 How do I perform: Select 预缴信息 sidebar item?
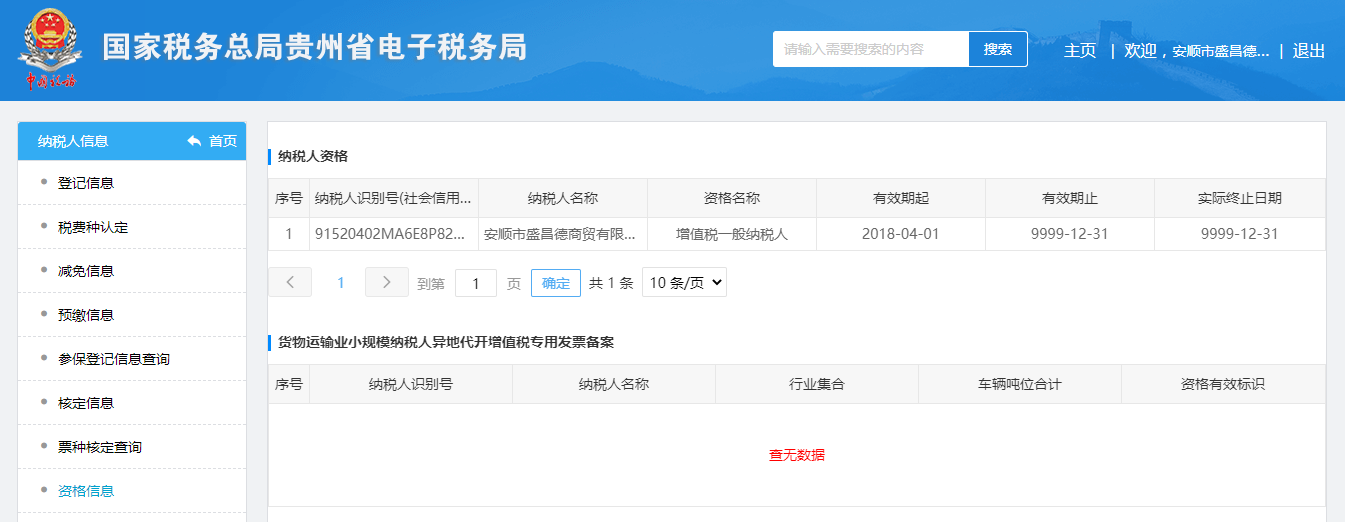(x=86, y=315)
